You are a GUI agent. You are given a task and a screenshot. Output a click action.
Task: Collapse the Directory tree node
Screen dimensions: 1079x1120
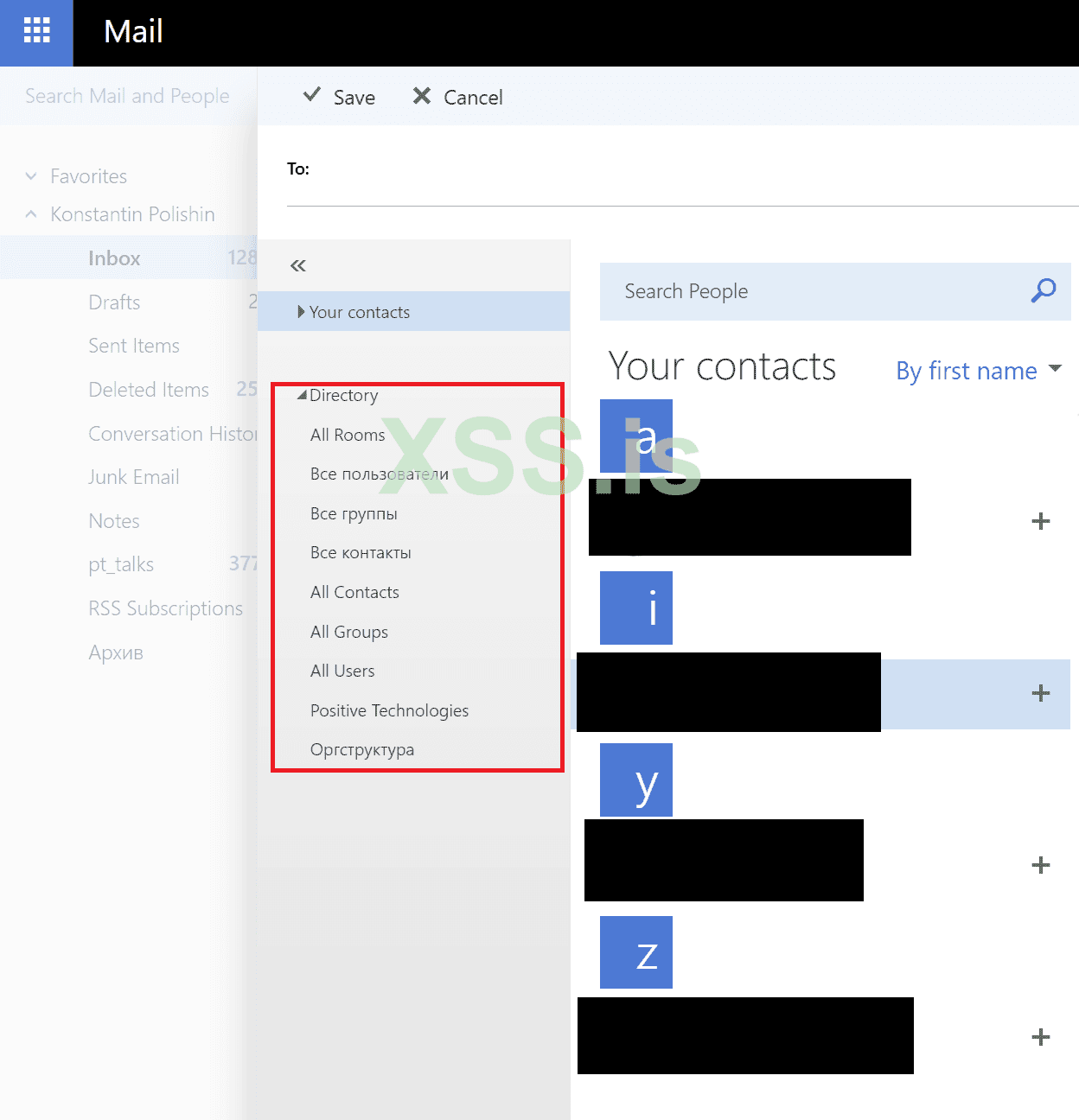[x=302, y=395]
